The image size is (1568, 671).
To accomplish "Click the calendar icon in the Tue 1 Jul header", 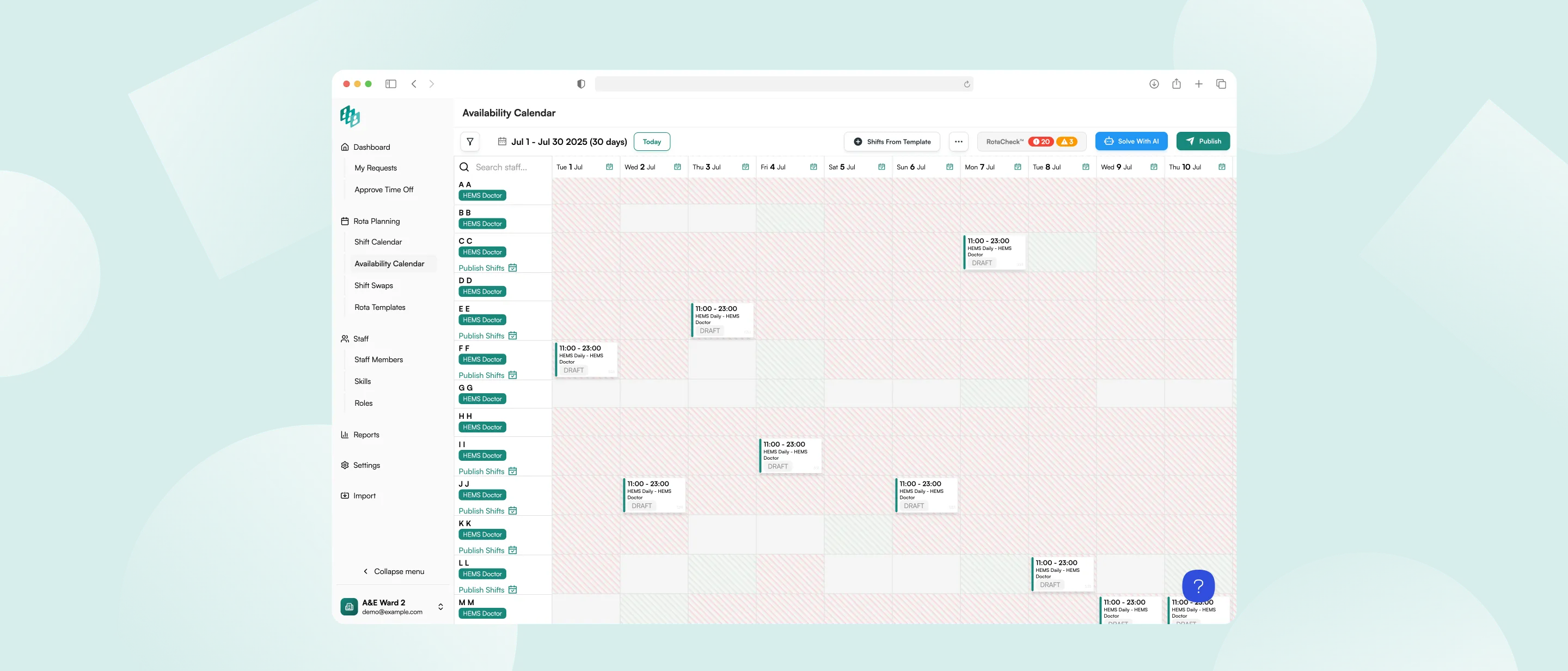I will 609,166.
